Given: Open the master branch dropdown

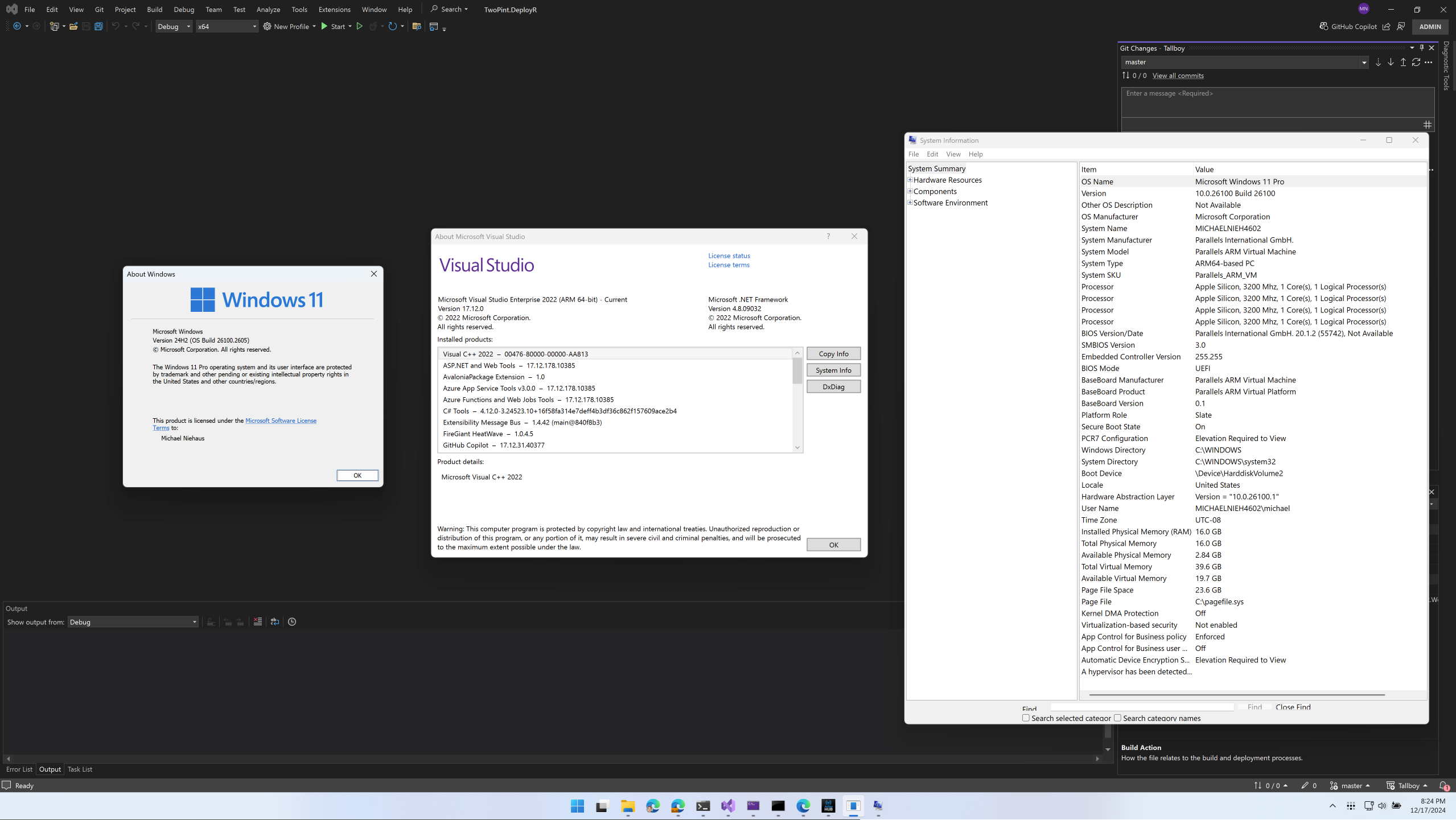Looking at the screenshot, I should coord(1364,62).
